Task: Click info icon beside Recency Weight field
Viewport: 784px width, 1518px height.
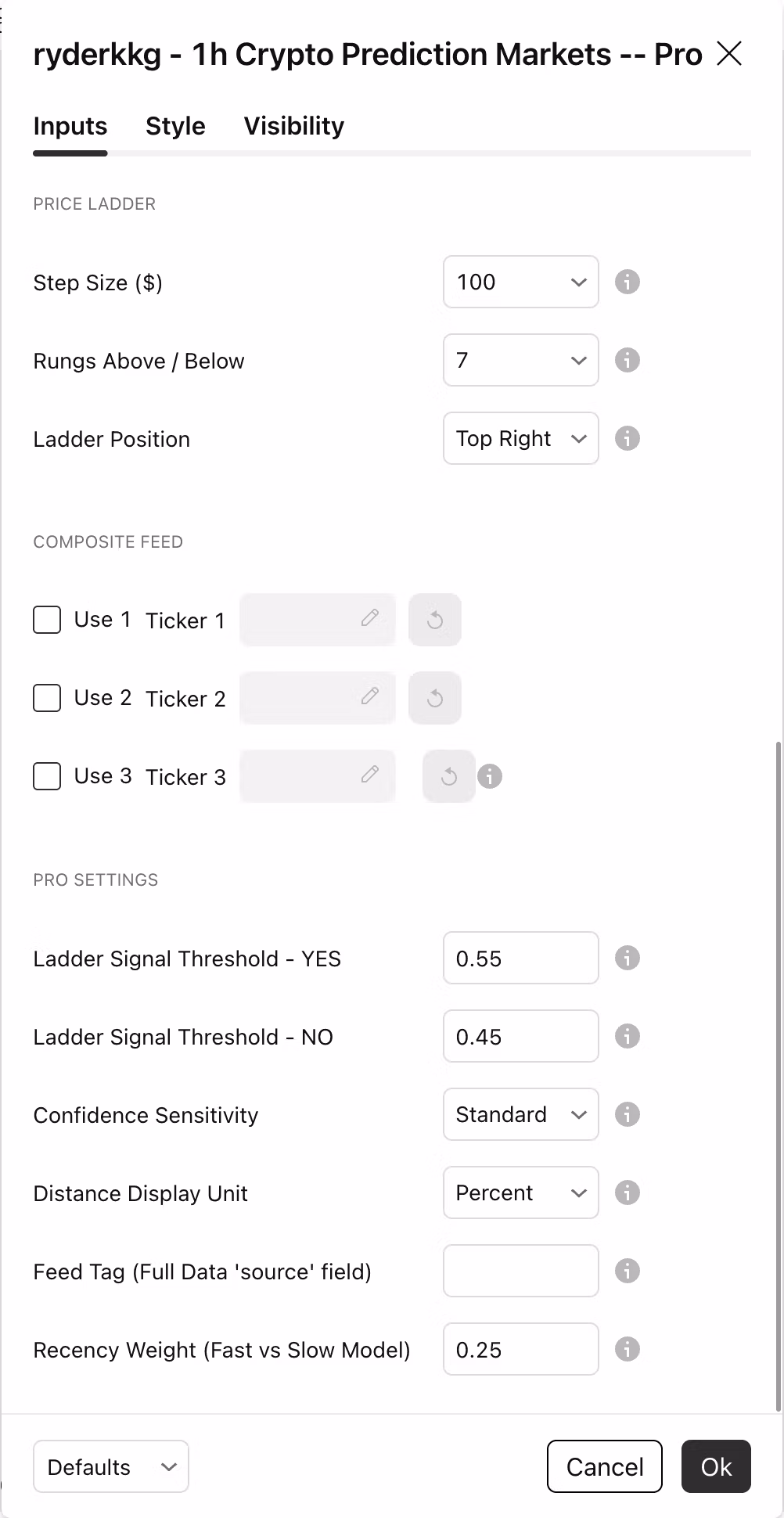Action: click(627, 1349)
